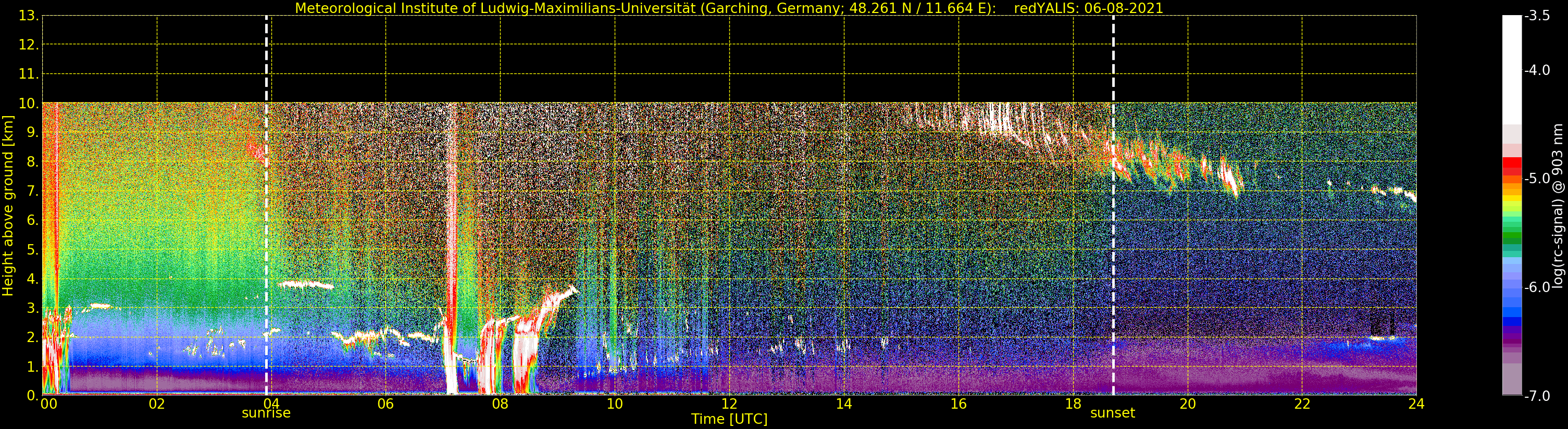
Task: Click the white dashed sunset marker line
Action: point(1113,206)
